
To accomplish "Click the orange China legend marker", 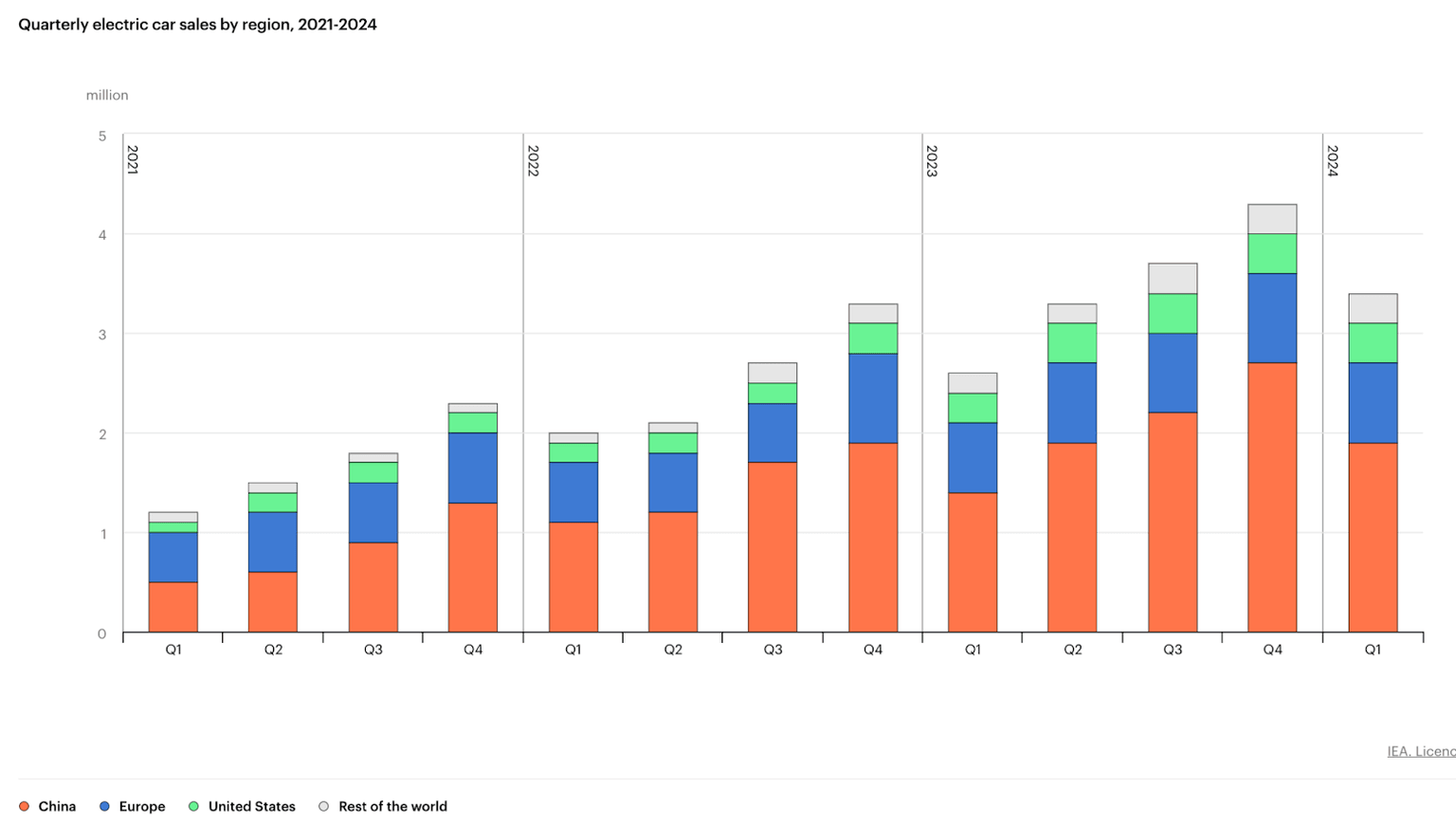I will click(26, 806).
